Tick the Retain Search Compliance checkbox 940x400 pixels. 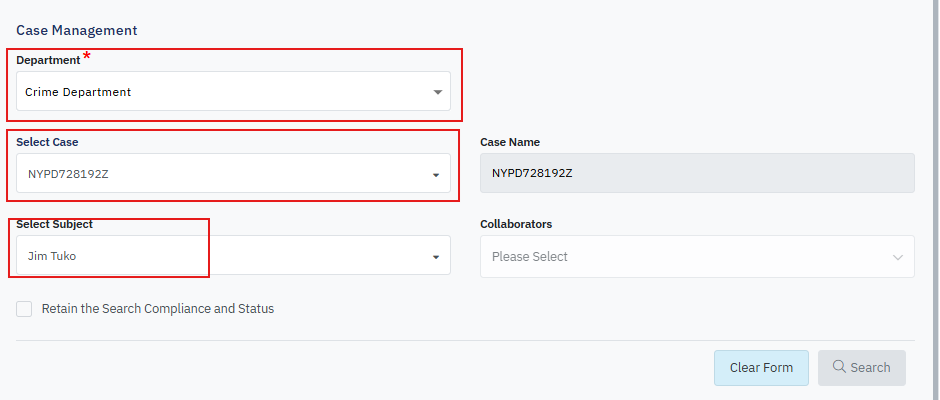(x=24, y=309)
